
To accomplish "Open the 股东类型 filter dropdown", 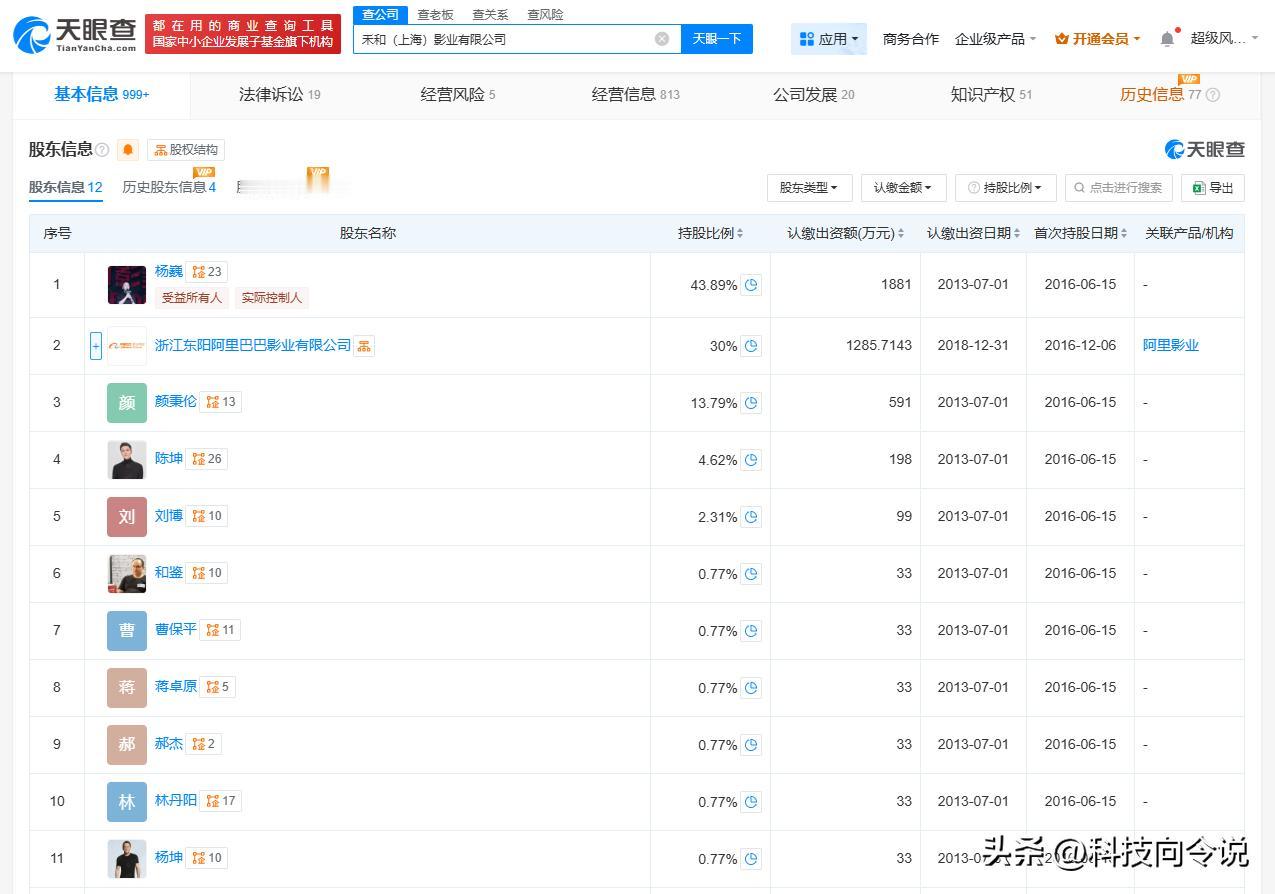I will coord(809,187).
